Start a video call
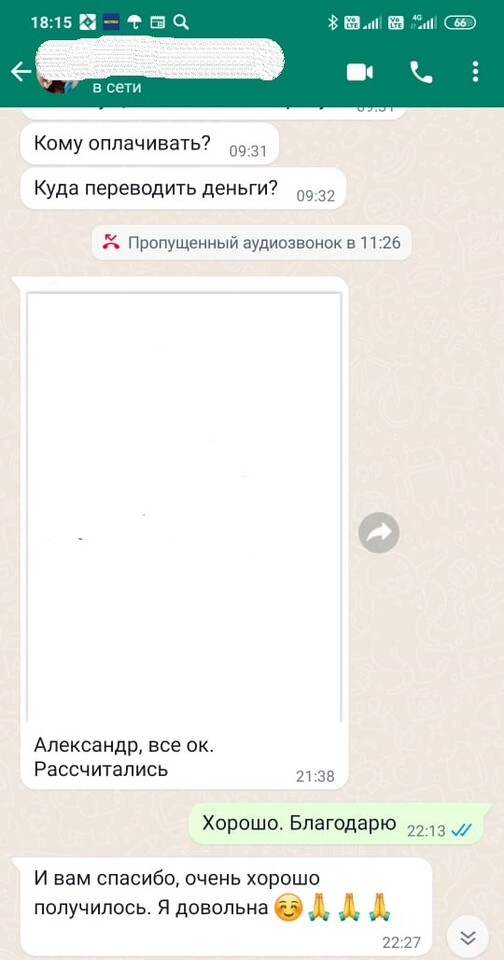 coord(359,73)
